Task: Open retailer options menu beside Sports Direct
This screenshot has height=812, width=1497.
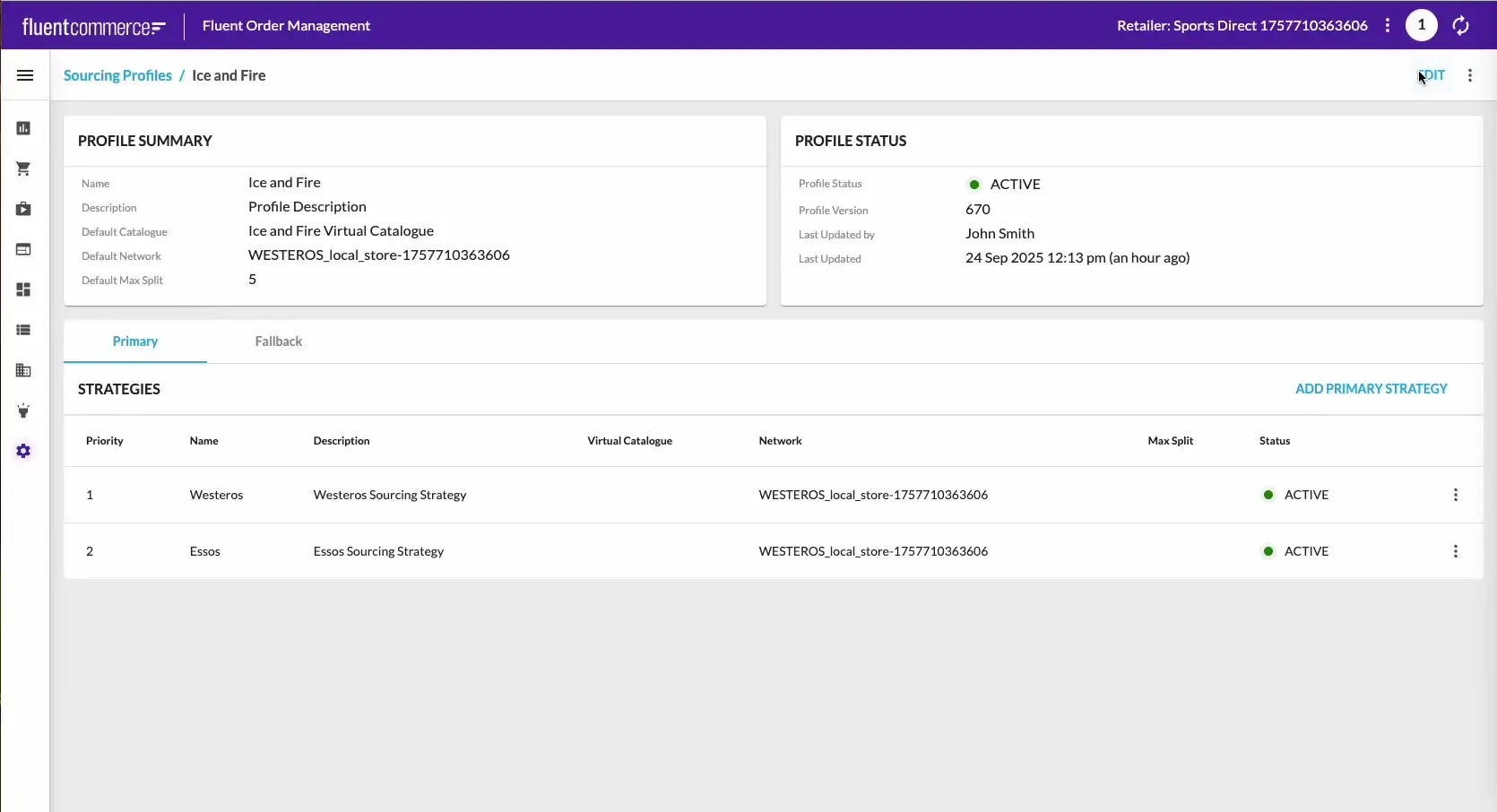Action: coord(1387,26)
